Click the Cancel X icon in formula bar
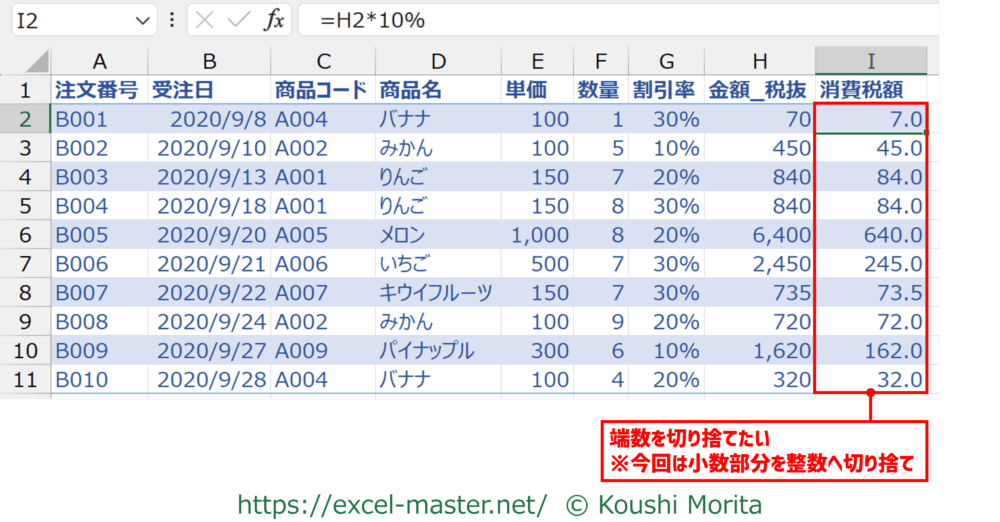 coord(204,20)
